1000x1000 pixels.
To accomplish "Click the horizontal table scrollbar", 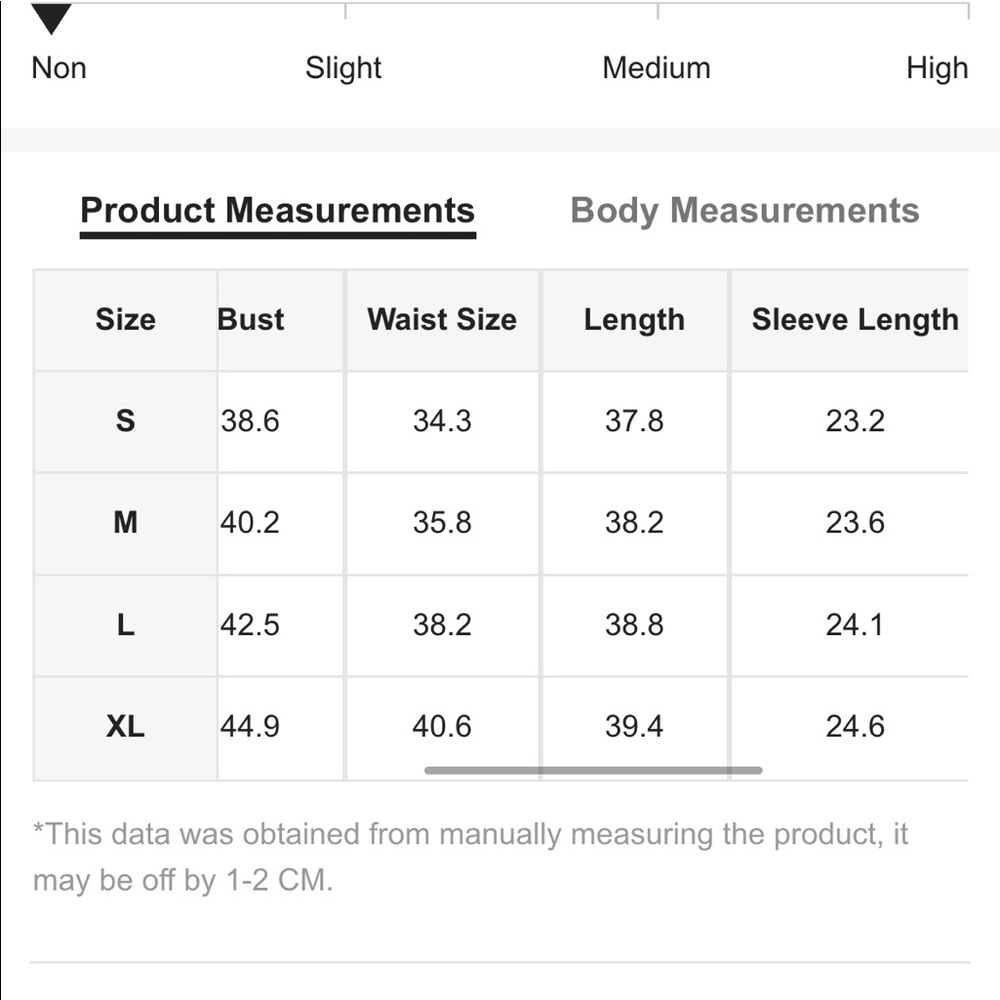I will 593,770.
